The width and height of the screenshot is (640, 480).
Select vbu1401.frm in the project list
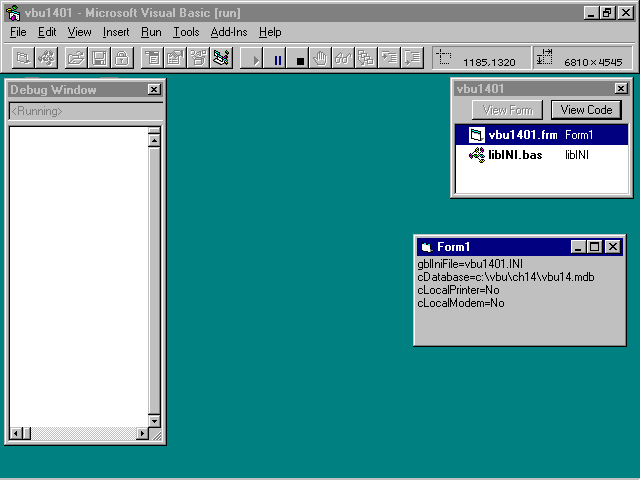[522, 135]
